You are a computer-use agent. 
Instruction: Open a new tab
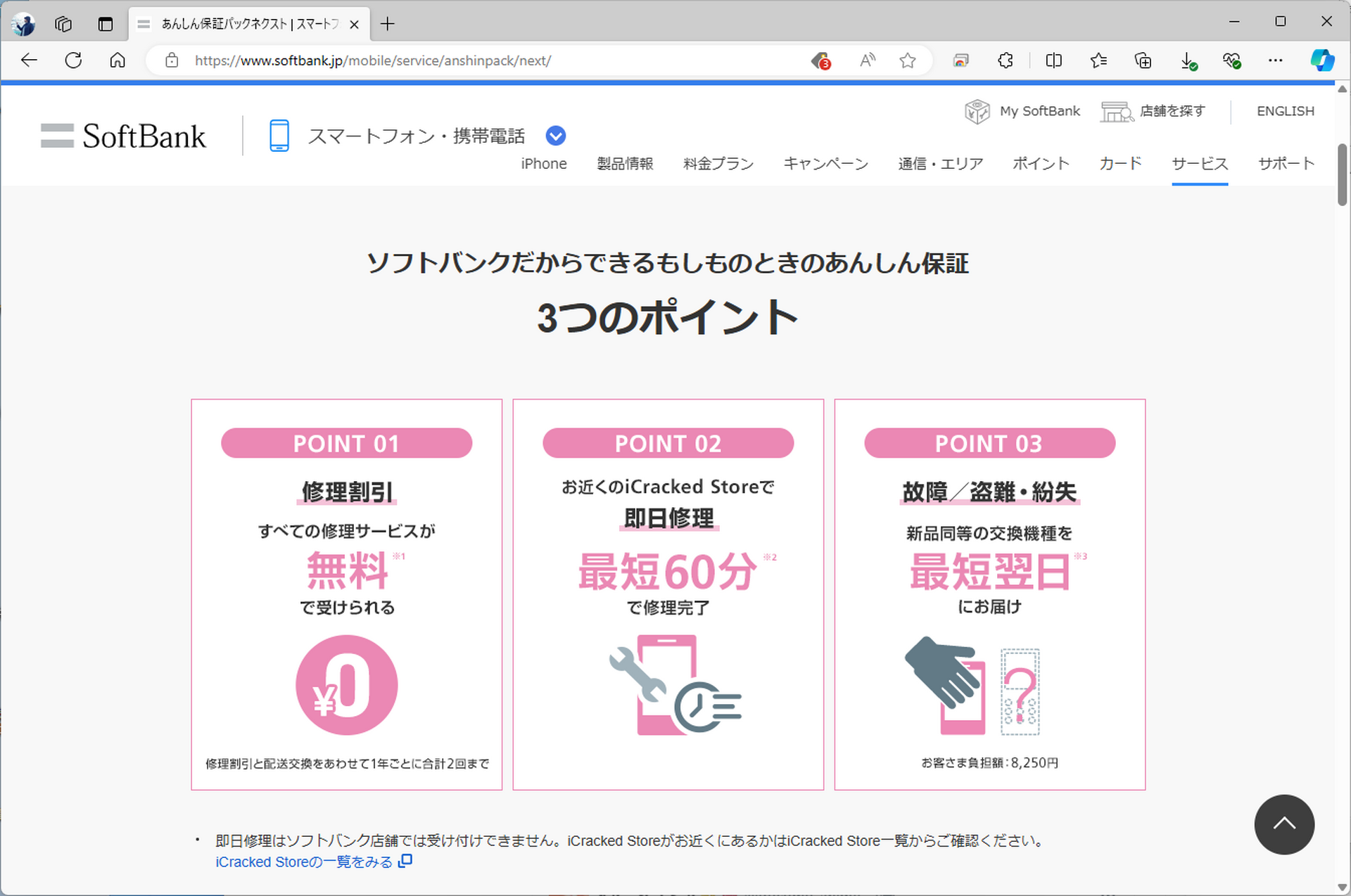pyautogui.click(x=387, y=24)
